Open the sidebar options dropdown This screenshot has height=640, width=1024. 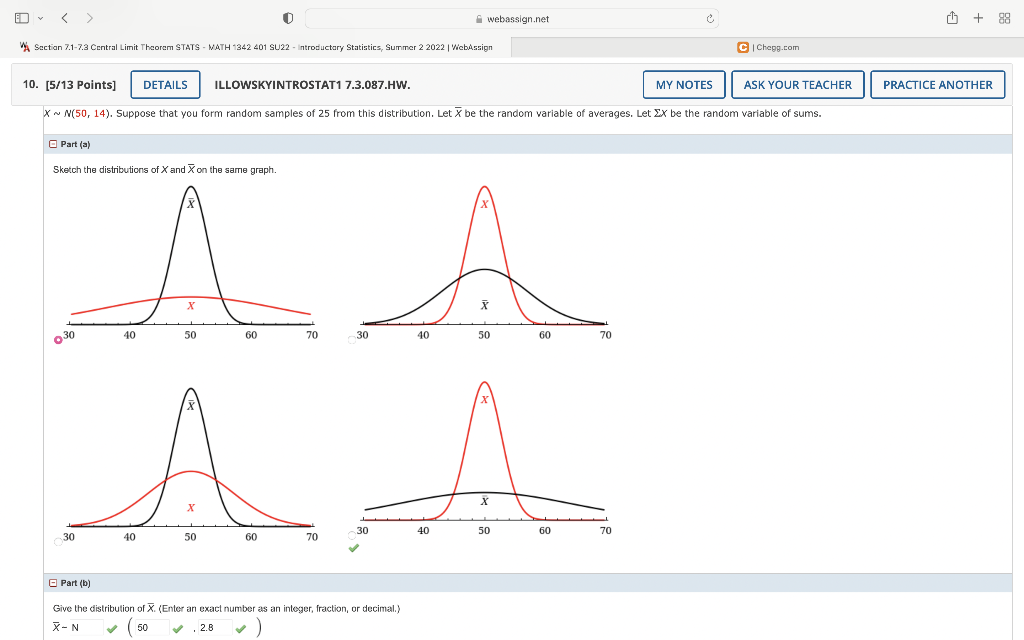coord(40,17)
